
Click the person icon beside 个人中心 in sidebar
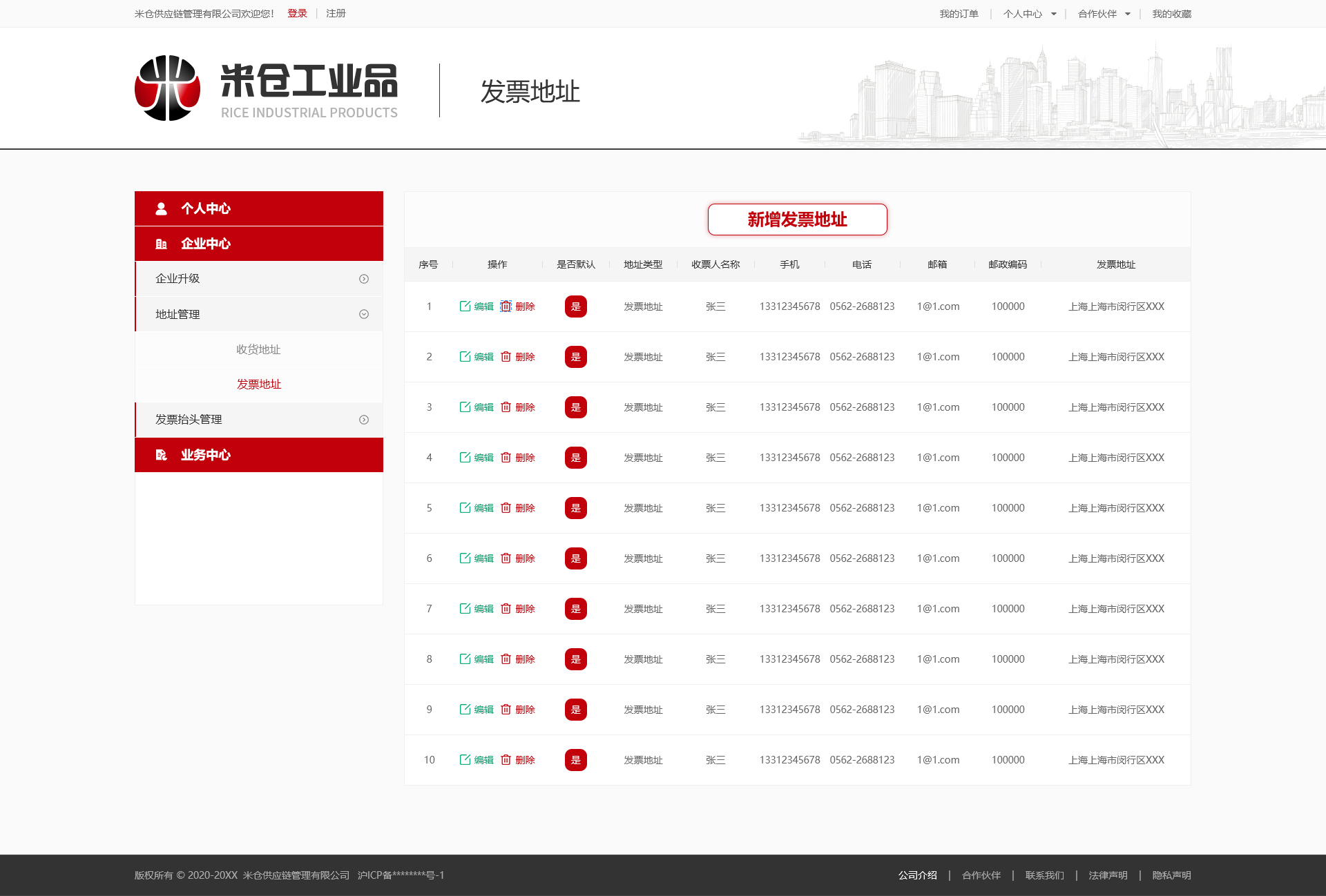click(161, 208)
